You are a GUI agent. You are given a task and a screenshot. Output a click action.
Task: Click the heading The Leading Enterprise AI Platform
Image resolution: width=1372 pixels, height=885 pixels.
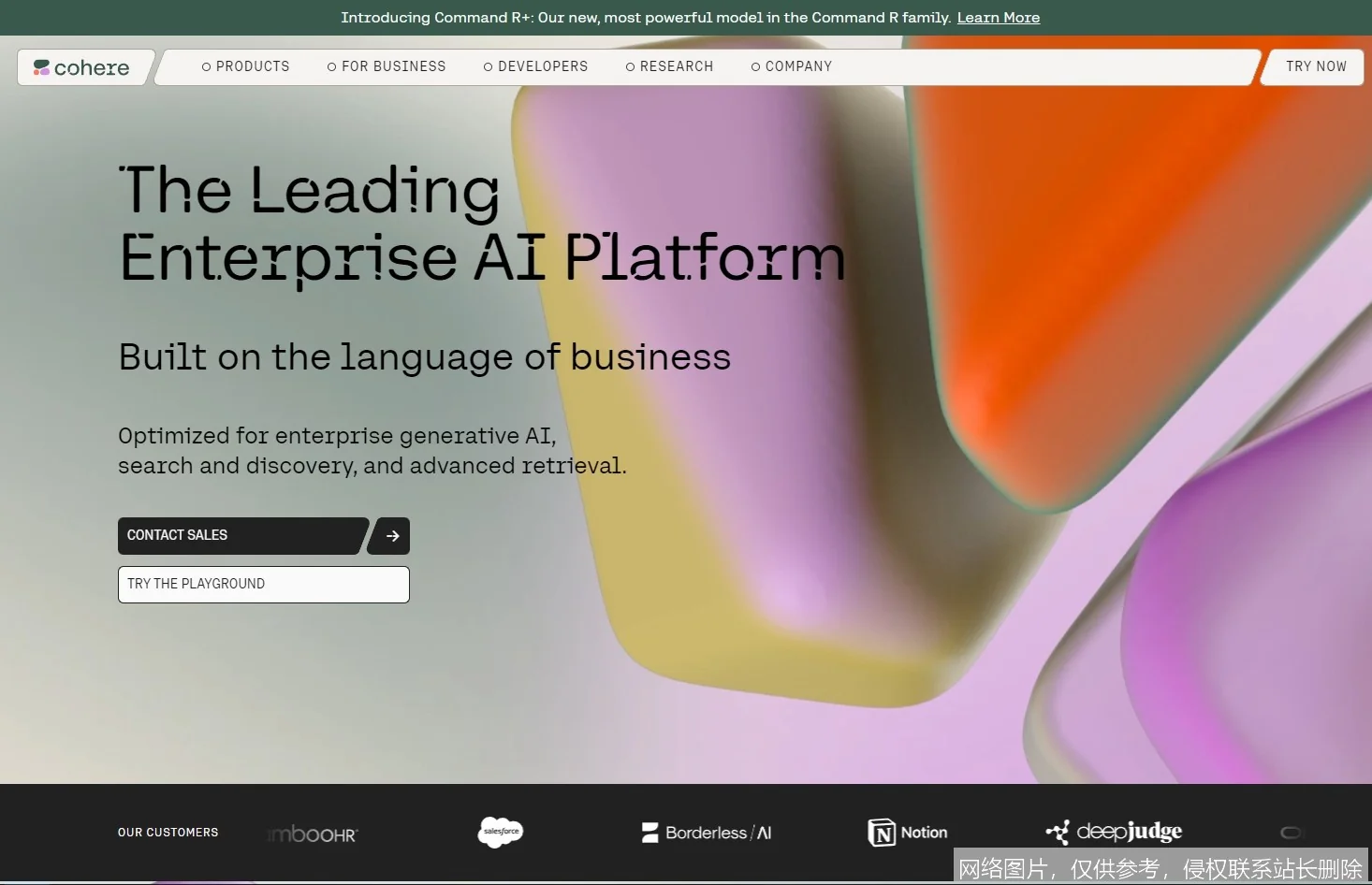482,224
